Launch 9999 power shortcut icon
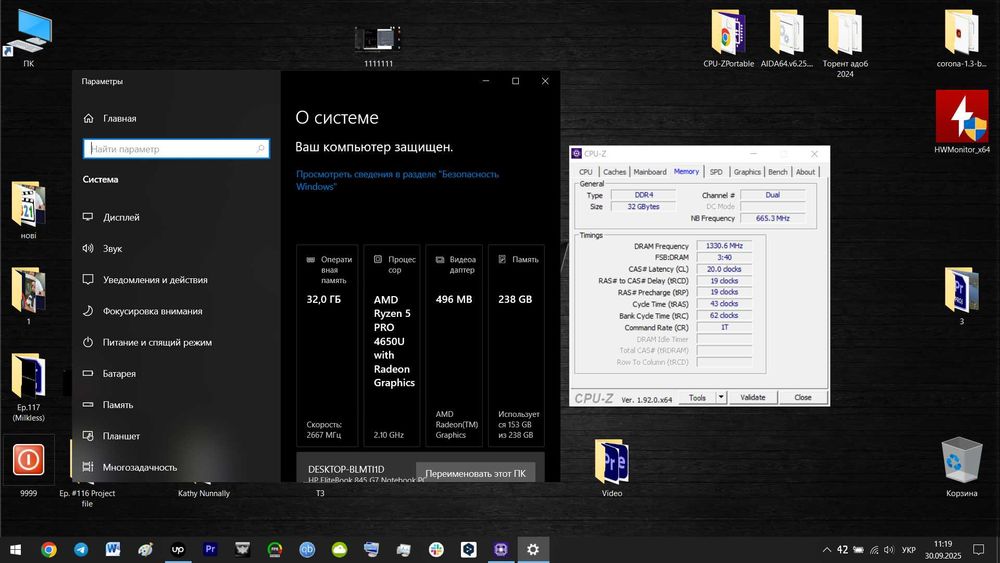Viewport: 1000px width, 563px height. coord(29,465)
